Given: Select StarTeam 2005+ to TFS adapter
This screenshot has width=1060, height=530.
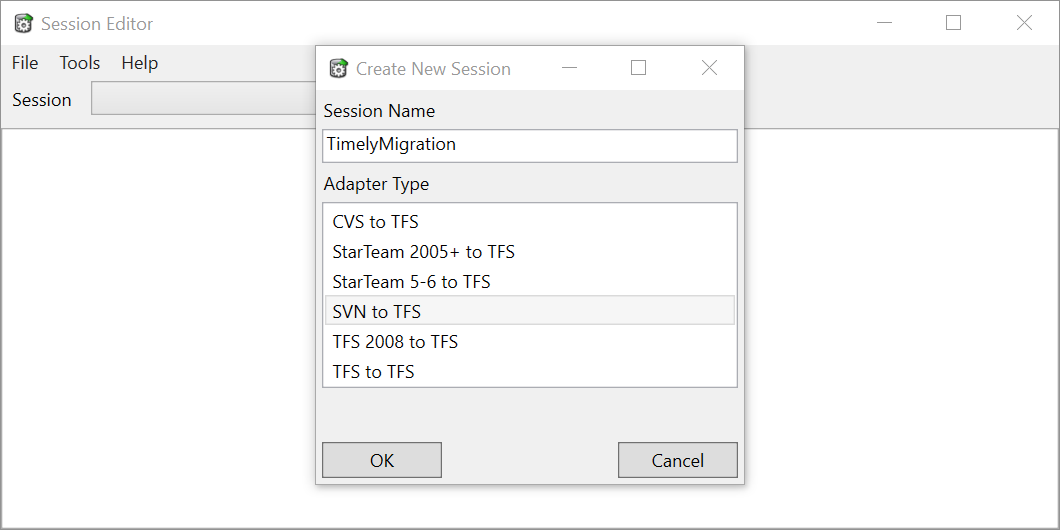Looking at the screenshot, I should pos(530,251).
